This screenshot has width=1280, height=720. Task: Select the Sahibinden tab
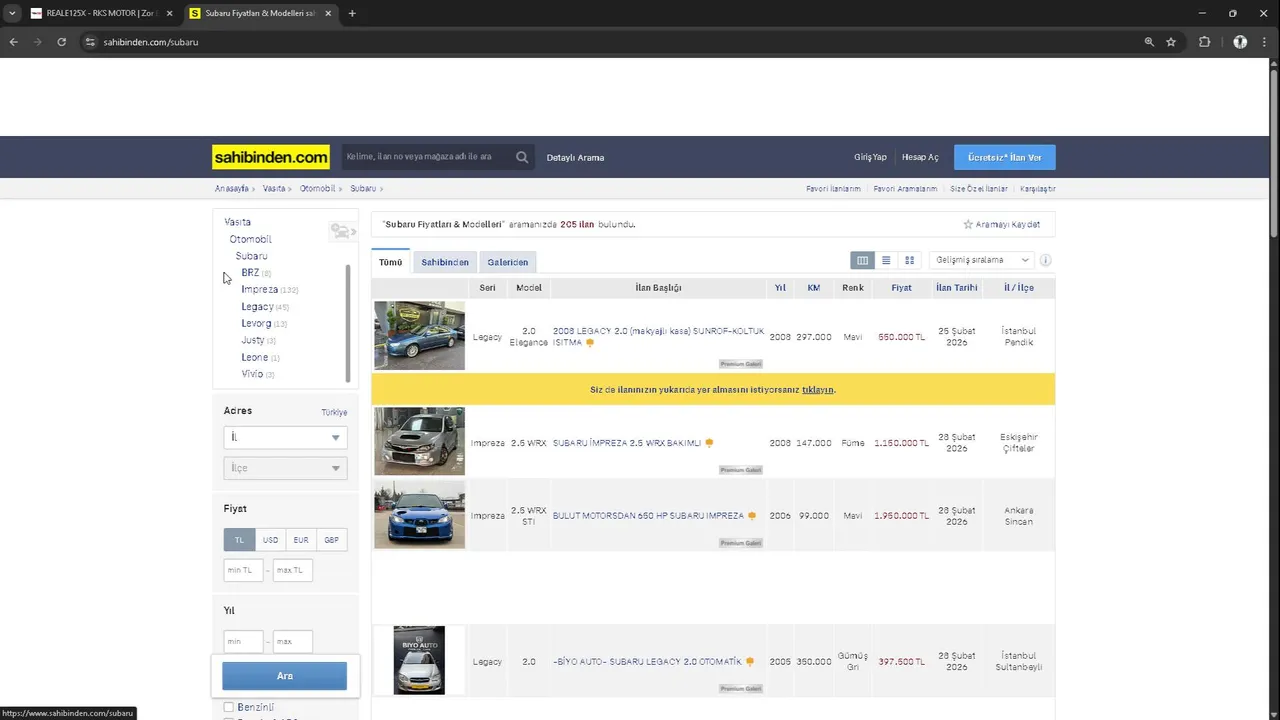[445, 262]
